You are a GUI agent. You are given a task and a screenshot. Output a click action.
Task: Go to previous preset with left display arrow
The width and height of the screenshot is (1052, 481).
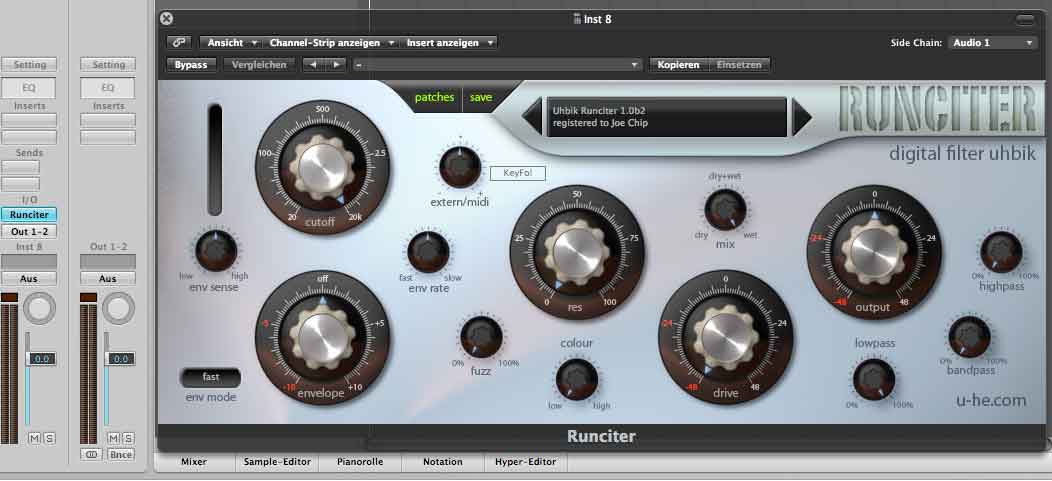[531, 117]
